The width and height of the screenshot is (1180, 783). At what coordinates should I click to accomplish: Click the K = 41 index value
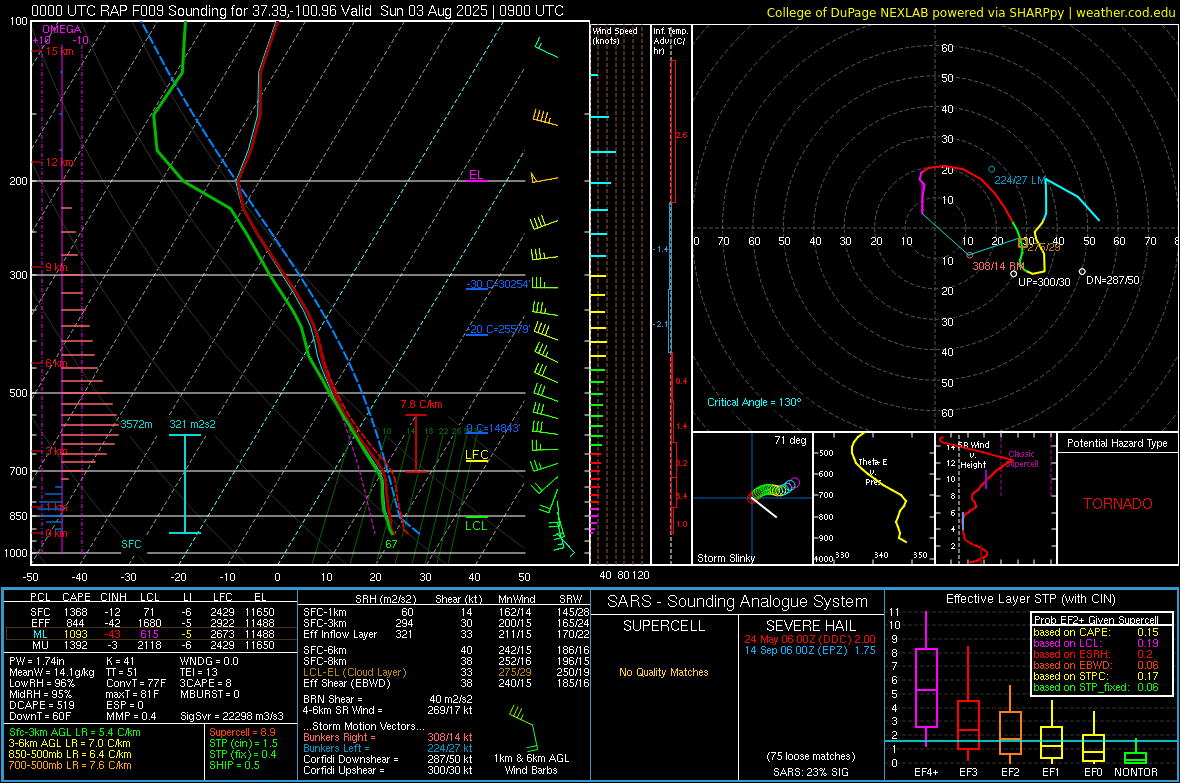pyautogui.click(x=120, y=661)
